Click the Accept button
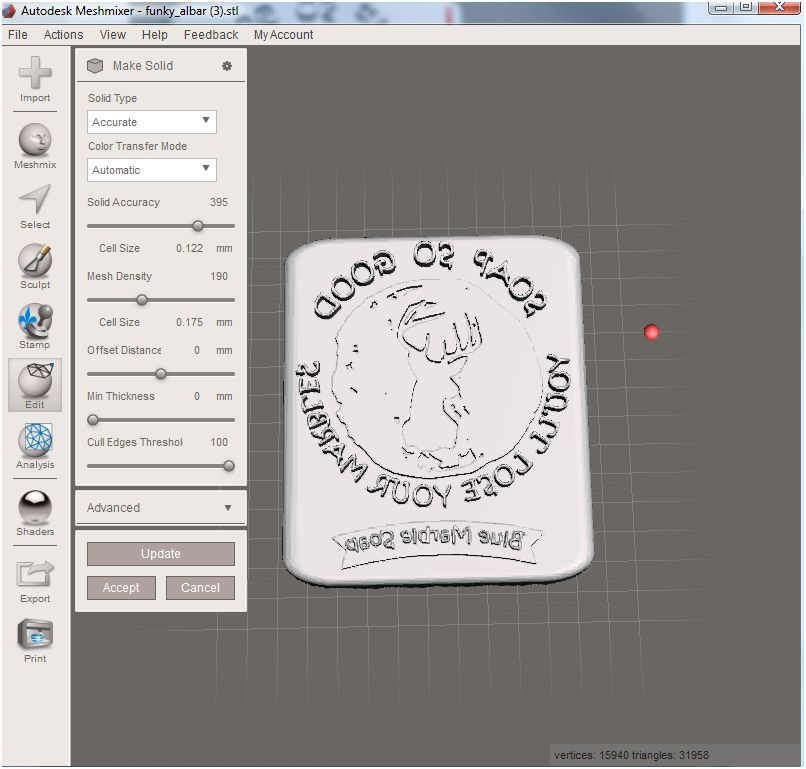Screen dimensions: 806x769 point(121,588)
